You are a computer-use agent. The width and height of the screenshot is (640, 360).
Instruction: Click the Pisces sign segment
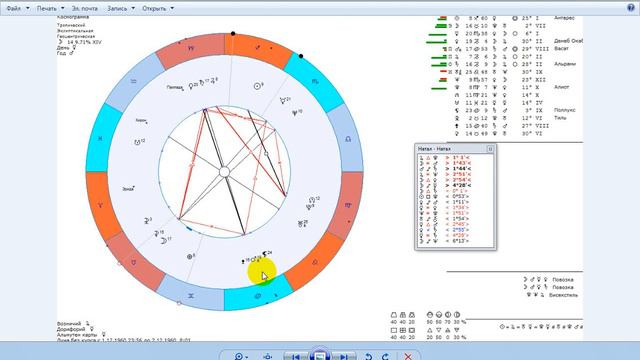click(x=100, y=138)
